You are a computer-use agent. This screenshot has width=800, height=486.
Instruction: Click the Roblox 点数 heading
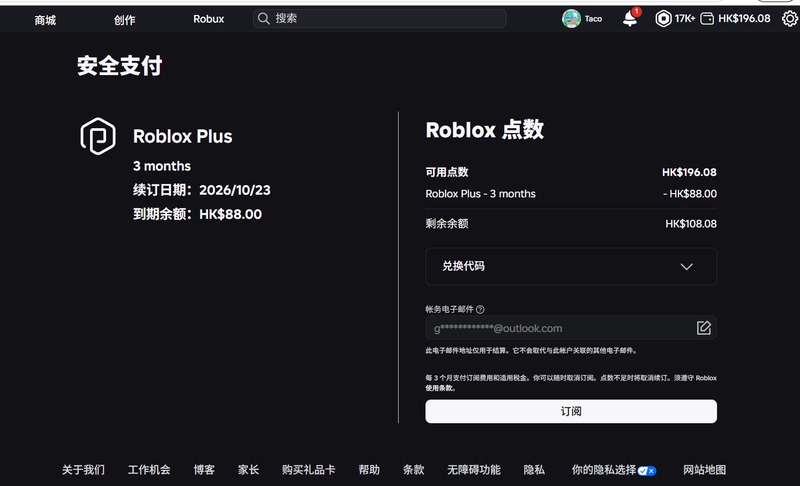point(485,130)
